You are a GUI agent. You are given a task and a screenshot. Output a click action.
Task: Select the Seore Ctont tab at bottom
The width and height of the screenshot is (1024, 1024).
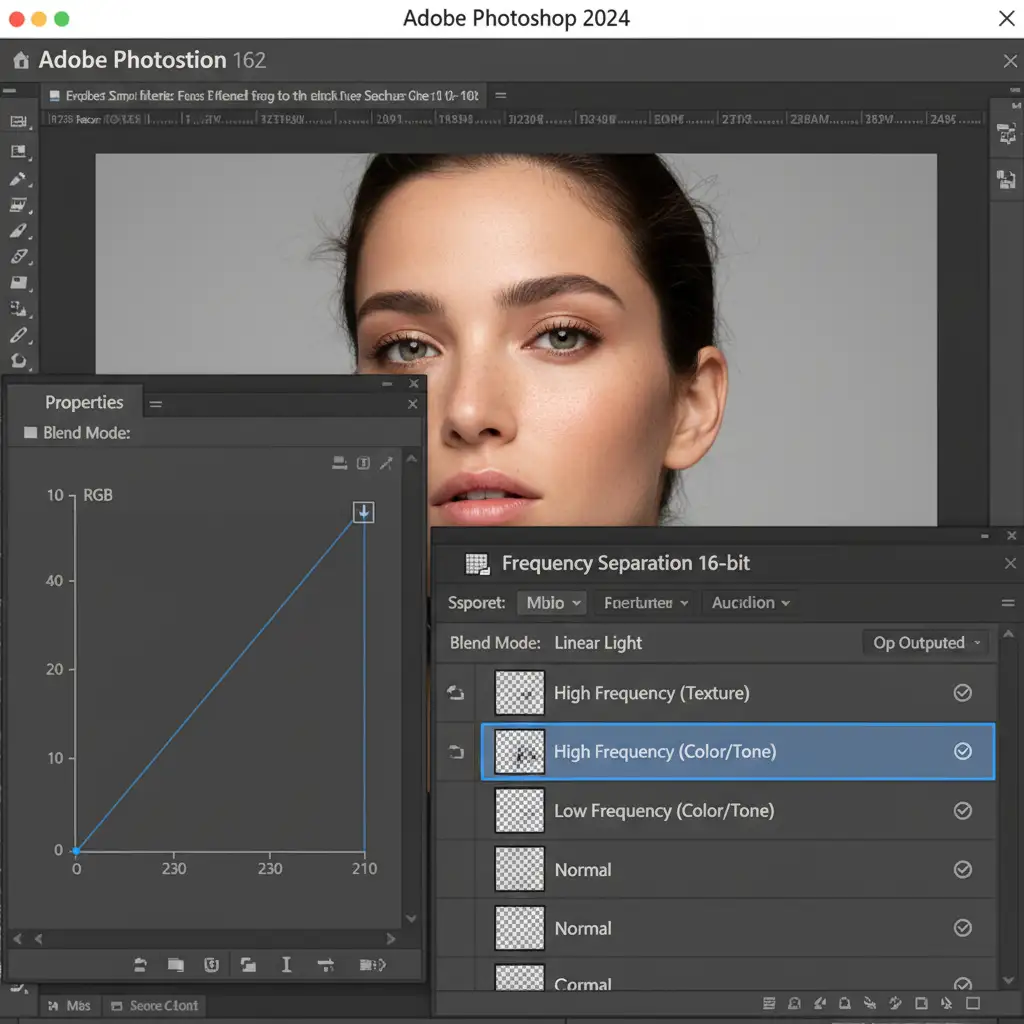click(x=155, y=1006)
